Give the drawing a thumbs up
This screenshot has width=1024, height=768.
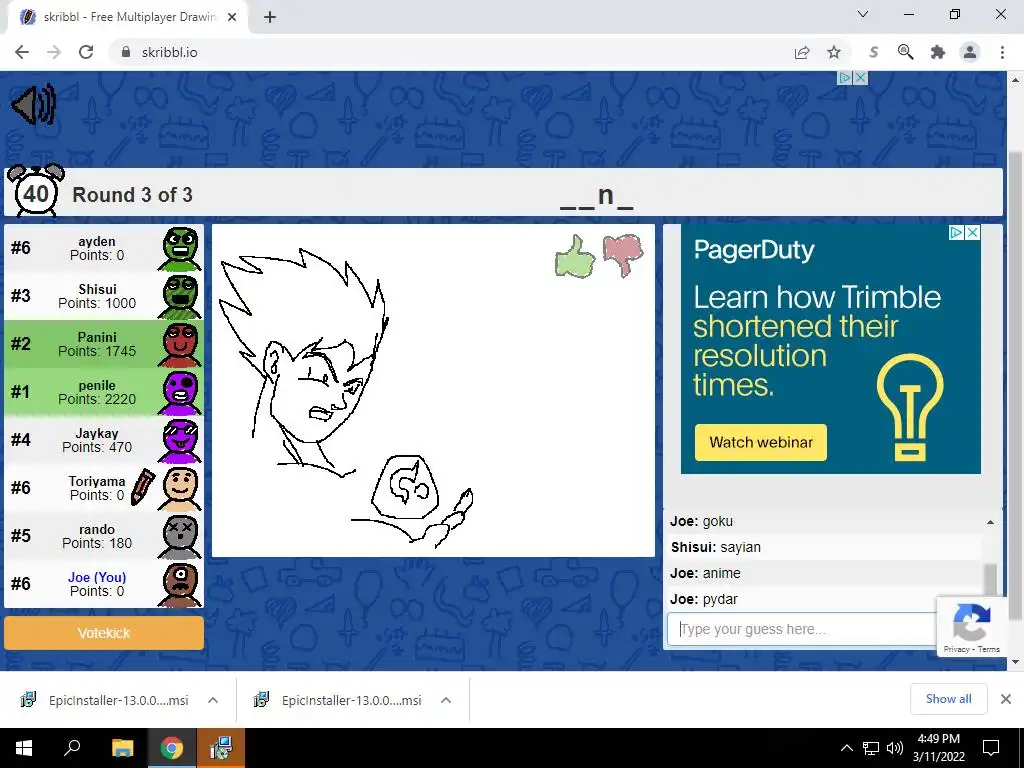[x=575, y=257]
